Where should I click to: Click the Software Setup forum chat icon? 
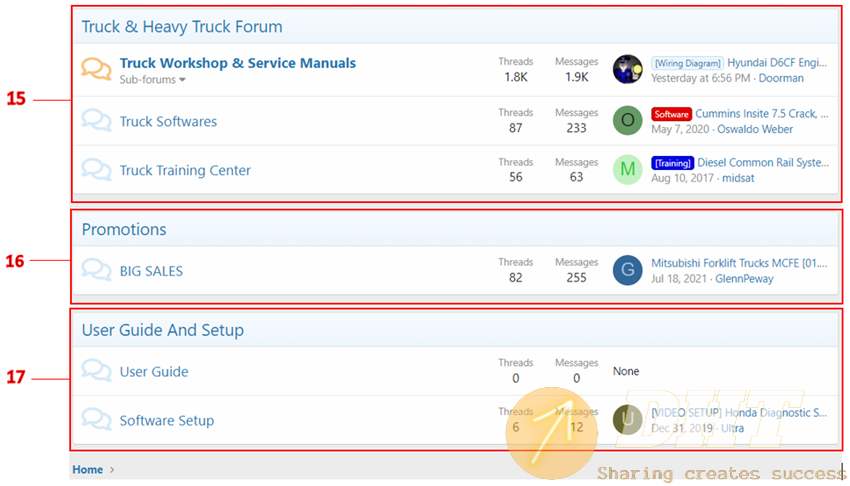click(x=96, y=420)
